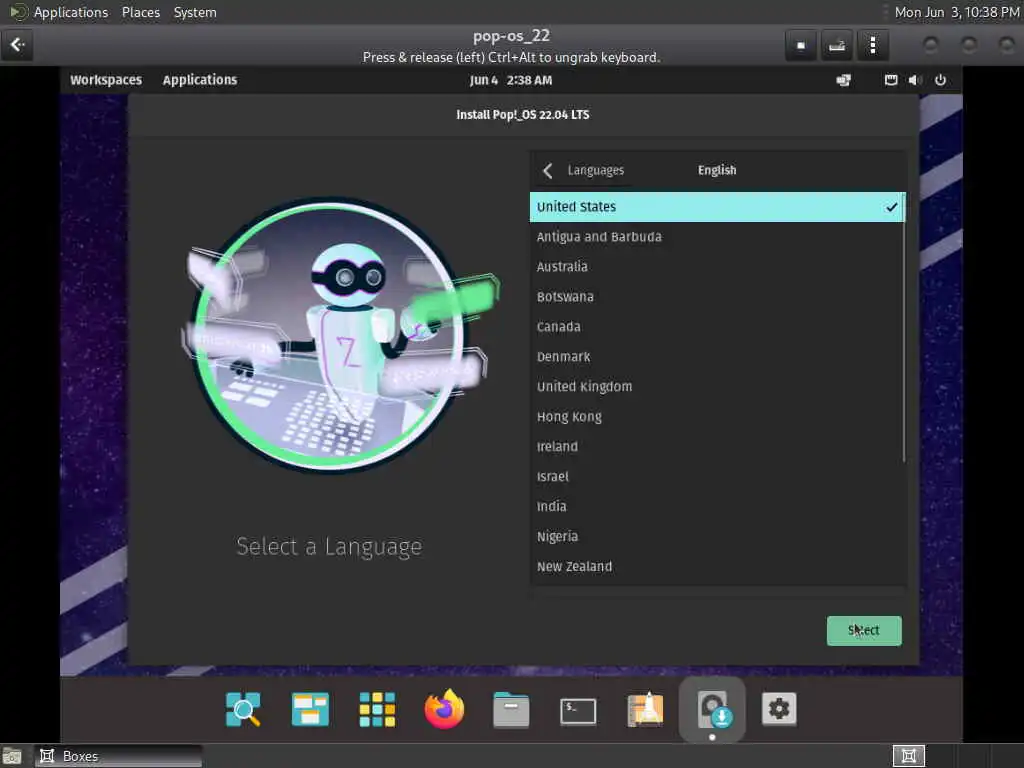Click the Boxes keyboard shortcuts button

coord(837,46)
